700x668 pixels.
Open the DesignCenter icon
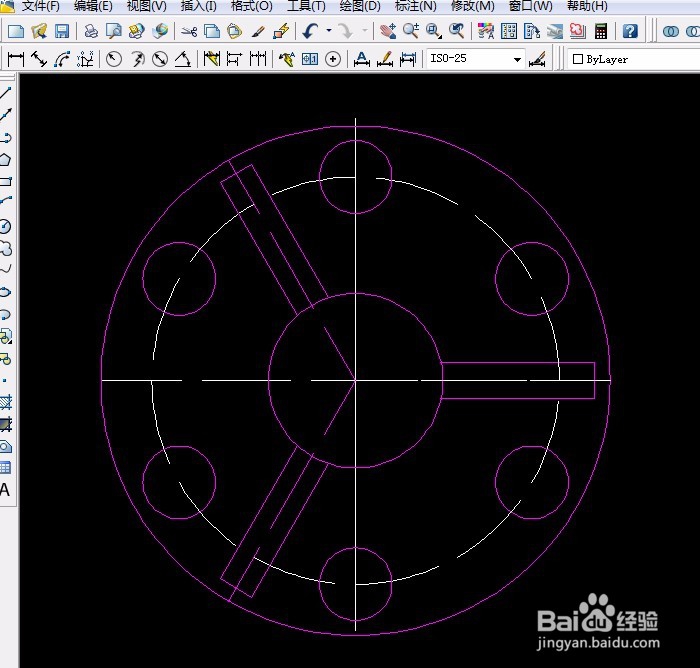pyautogui.click(x=508, y=31)
